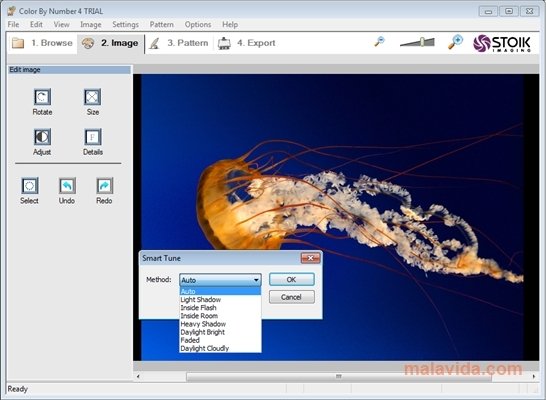
Task: Switch to the 3. Pattern step tab
Action: tap(179, 43)
